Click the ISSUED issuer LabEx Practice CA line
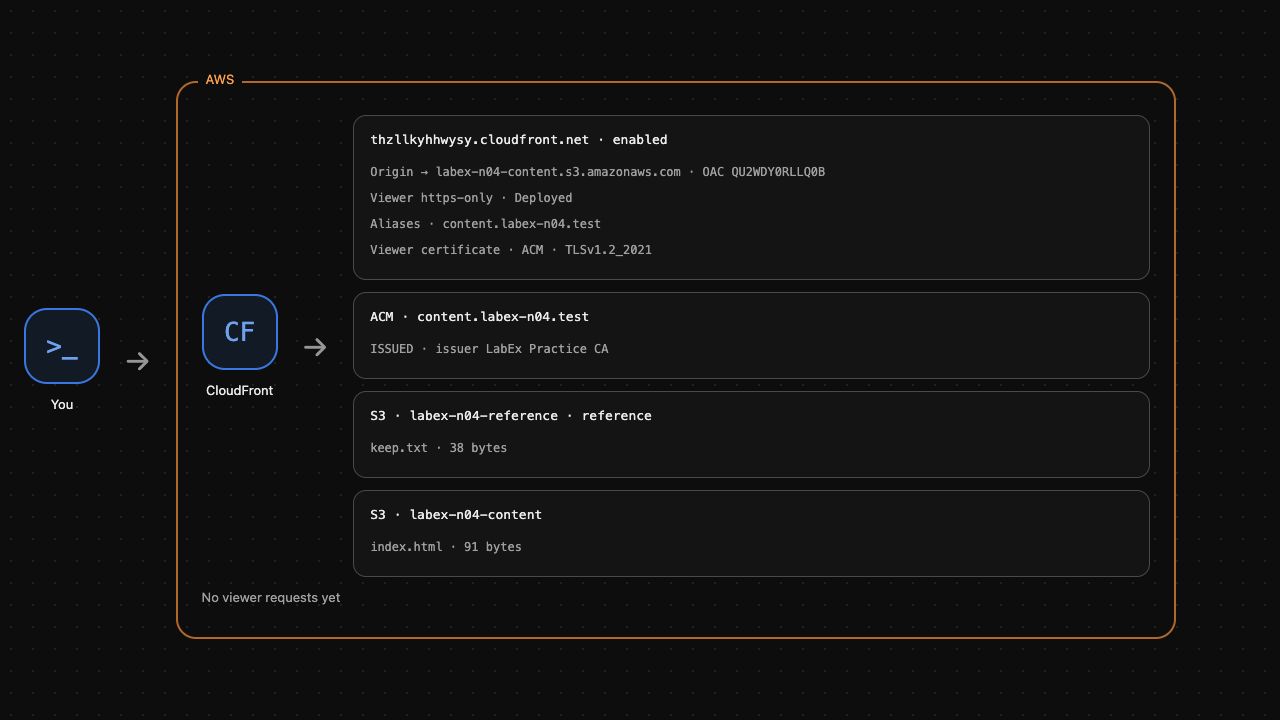Screen dimensions: 1280x720 489,349
